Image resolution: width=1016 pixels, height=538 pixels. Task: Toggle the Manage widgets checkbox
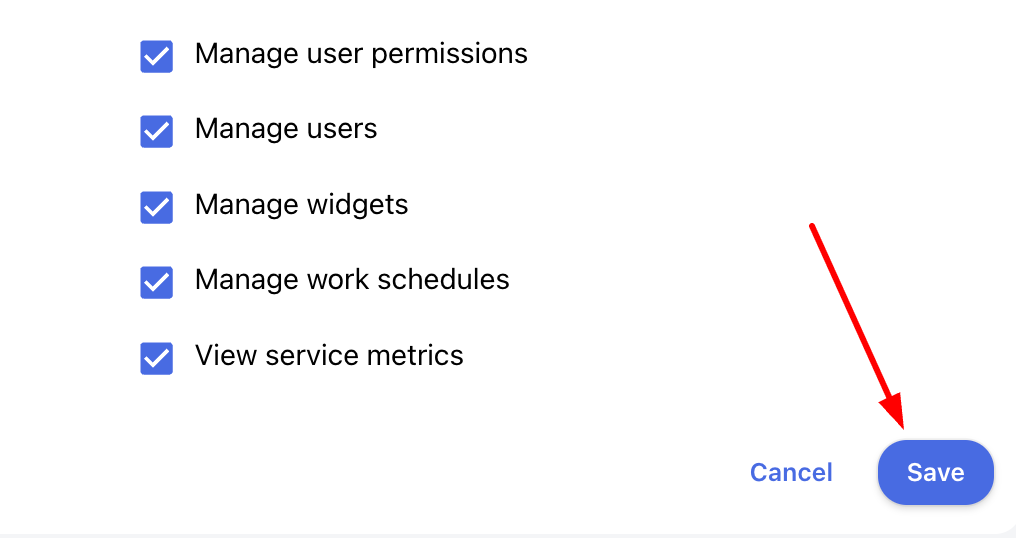tap(156, 207)
